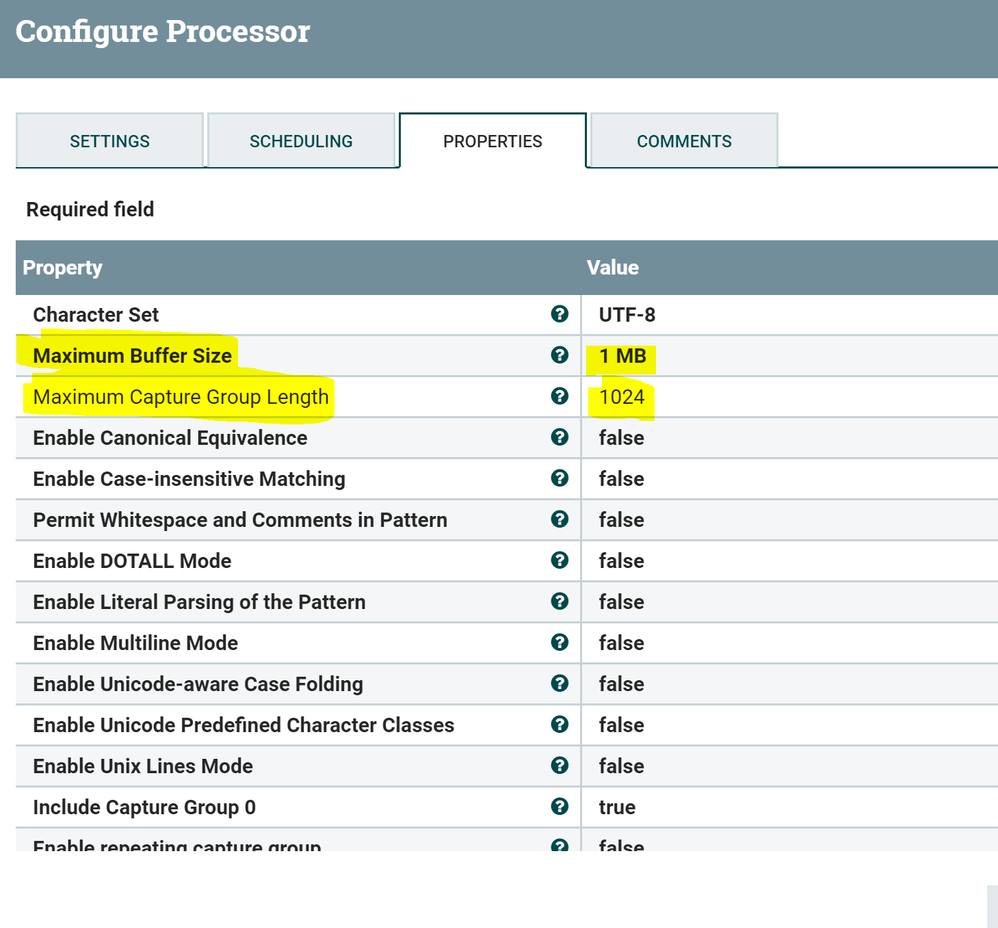Click help icon for Enable Unix Lines Mode
This screenshot has height=928, width=998.
tap(559, 765)
